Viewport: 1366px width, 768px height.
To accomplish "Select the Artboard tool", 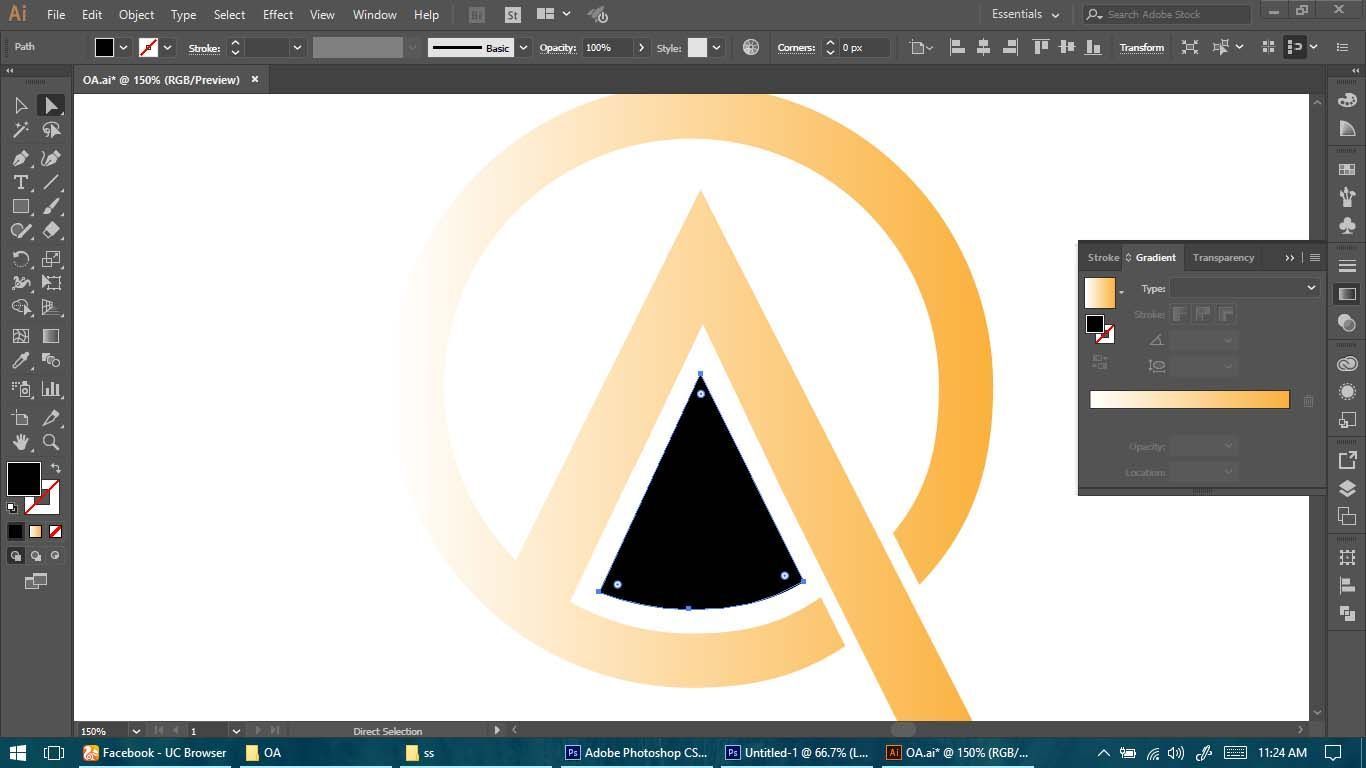I will [20, 417].
